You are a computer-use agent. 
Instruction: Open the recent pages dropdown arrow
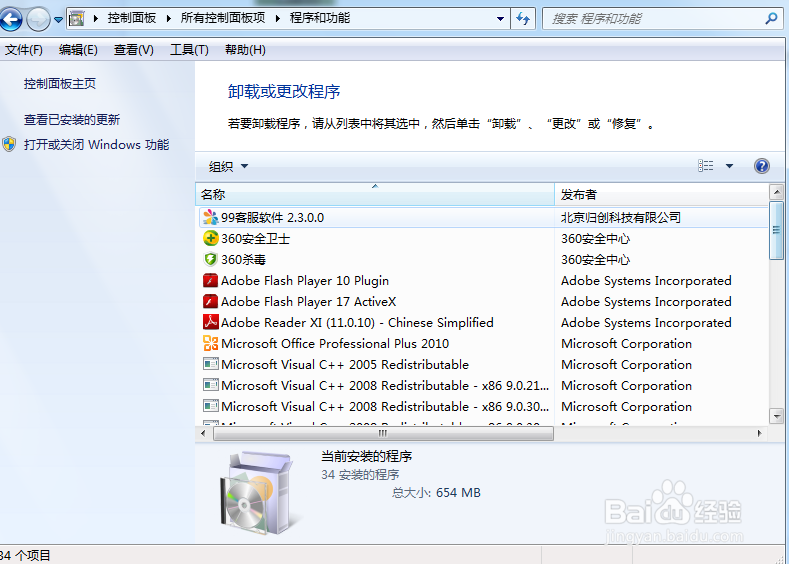pos(58,20)
